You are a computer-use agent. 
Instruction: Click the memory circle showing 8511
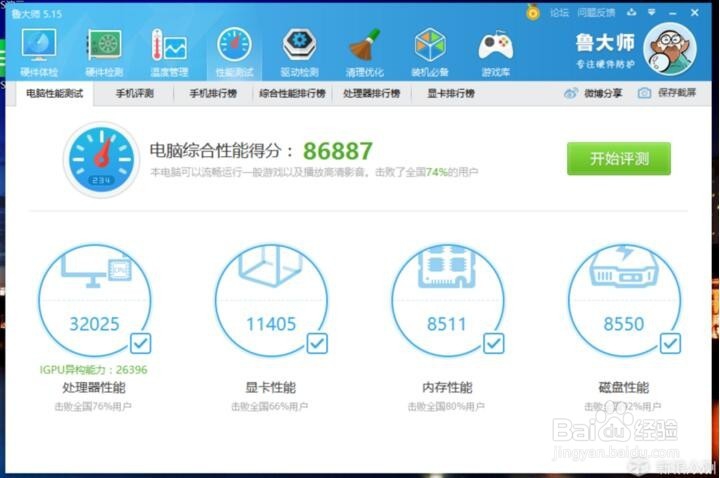pos(448,300)
